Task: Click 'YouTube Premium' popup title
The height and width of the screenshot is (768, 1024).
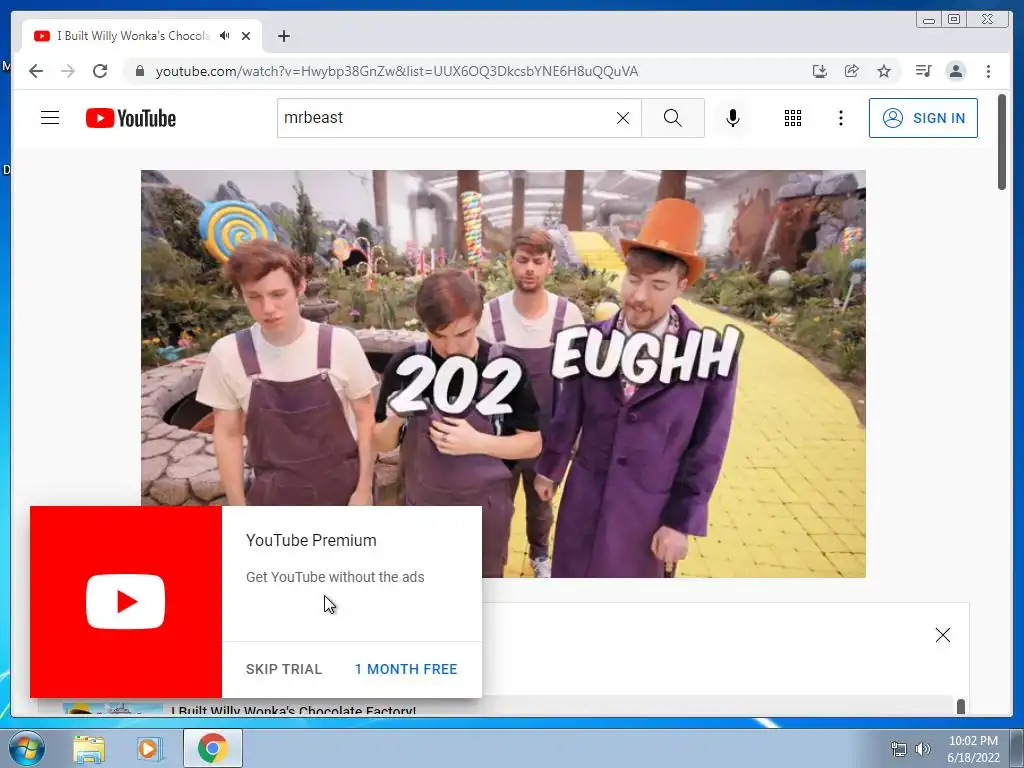Action: (x=311, y=541)
